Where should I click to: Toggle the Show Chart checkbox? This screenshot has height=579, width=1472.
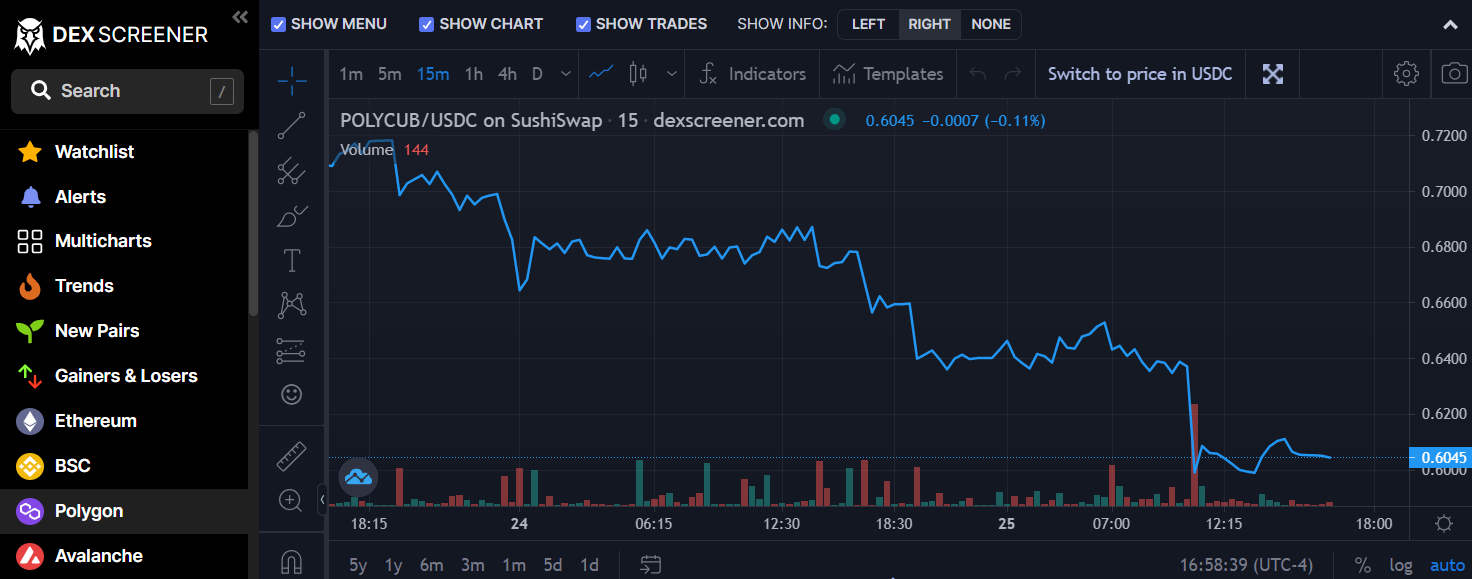427,24
